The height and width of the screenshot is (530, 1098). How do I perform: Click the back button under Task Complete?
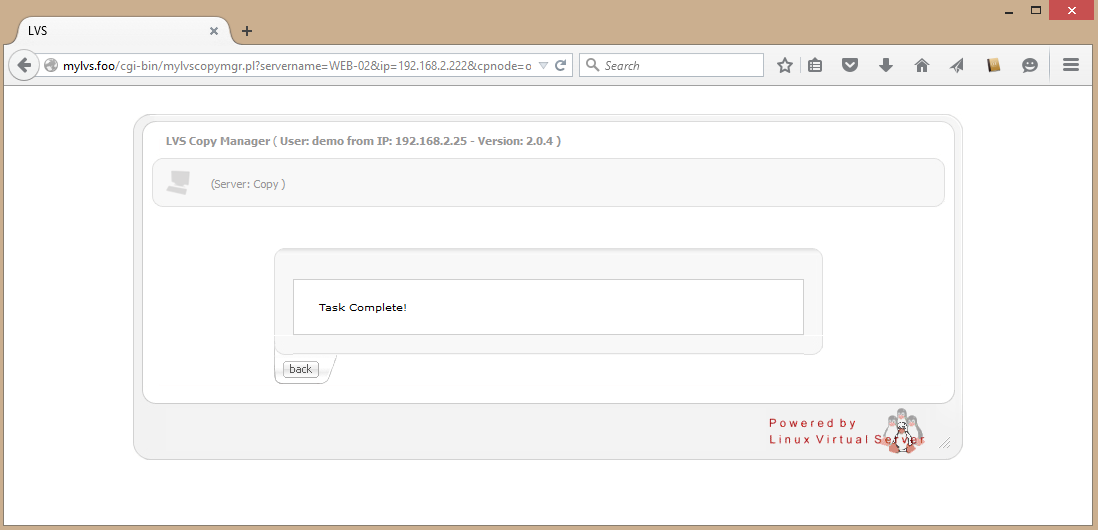coord(300,369)
